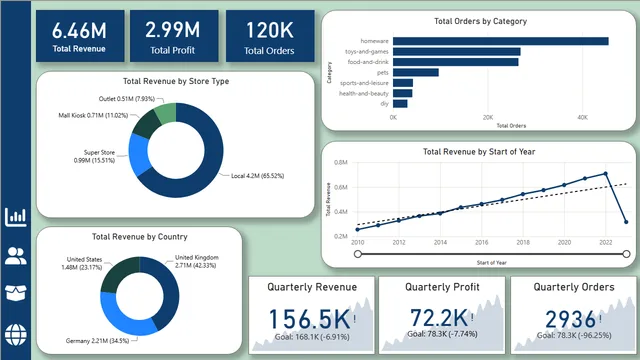Image resolution: width=640 pixels, height=360 pixels.
Task: Click the 'Mall Kiosk 0.71M (11.02%)' label
Action: [x=93, y=116]
